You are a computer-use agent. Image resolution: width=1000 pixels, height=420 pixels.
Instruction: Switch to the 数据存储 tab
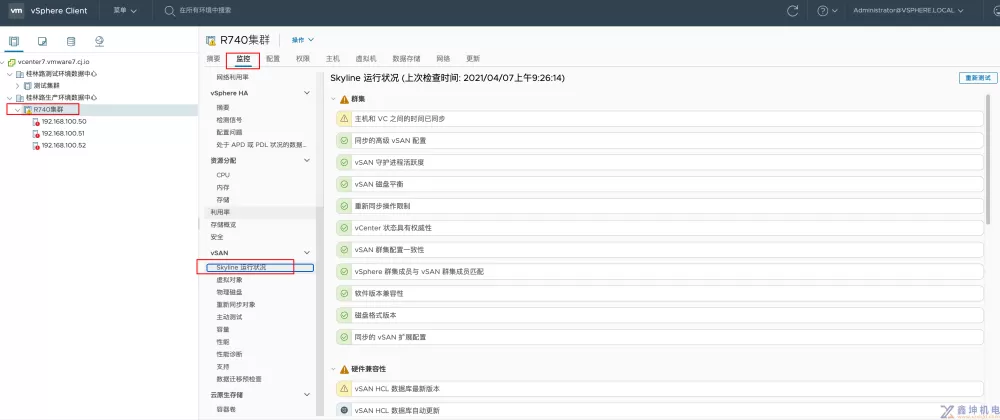[406, 59]
